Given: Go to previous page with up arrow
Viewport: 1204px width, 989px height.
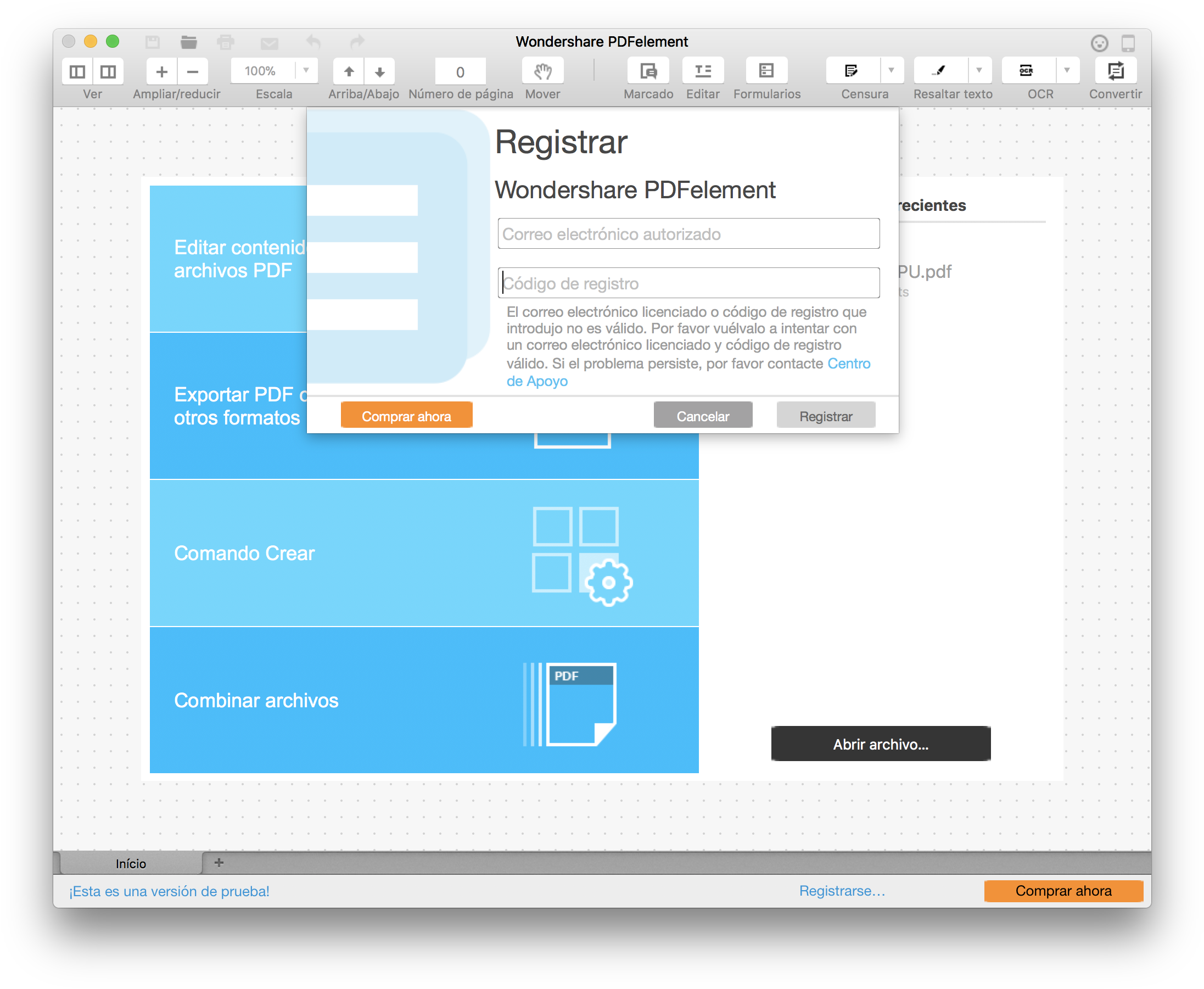Looking at the screenshot, I should coord(349,71).
